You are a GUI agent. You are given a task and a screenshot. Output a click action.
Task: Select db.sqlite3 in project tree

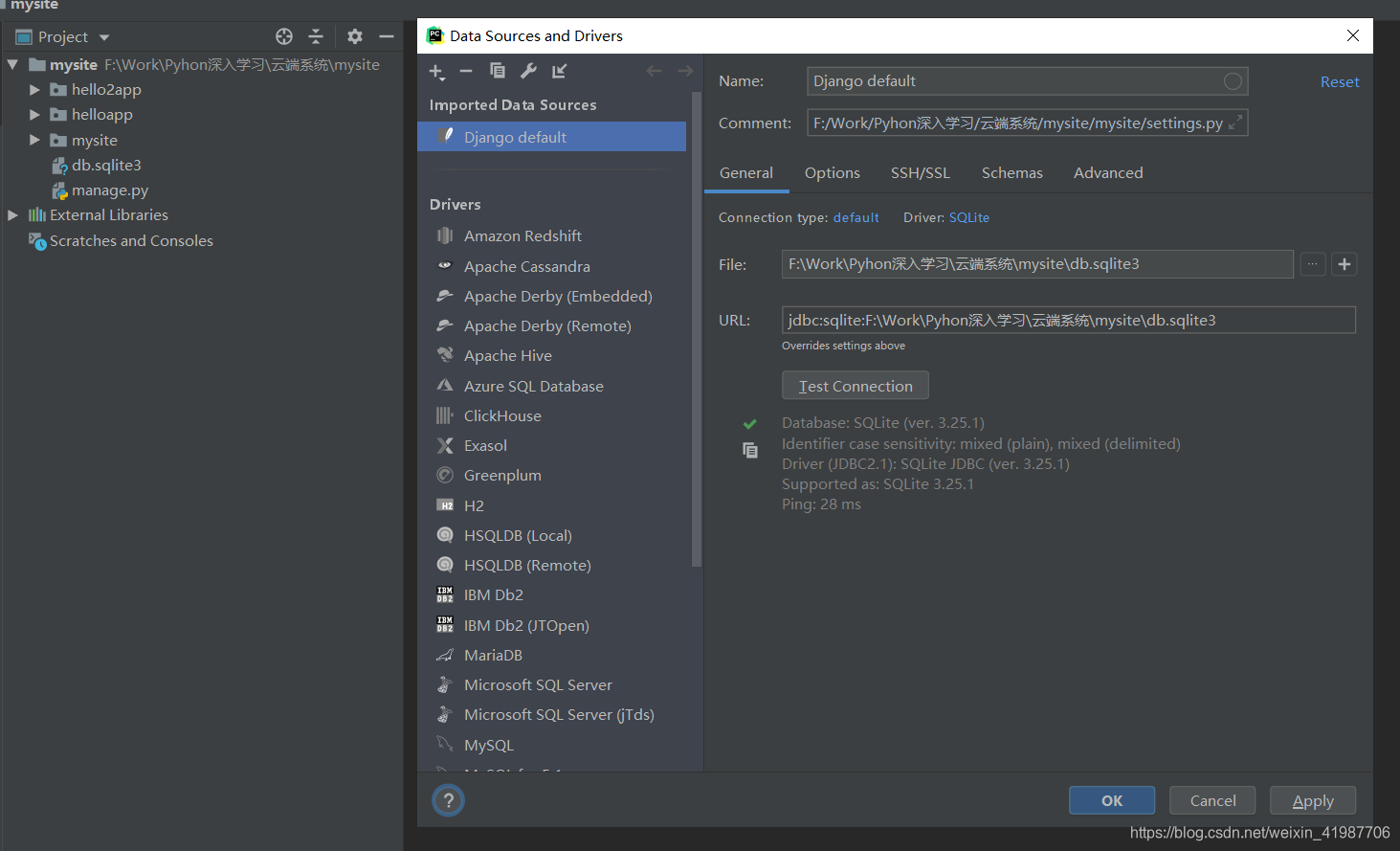(x=106, y=165)
